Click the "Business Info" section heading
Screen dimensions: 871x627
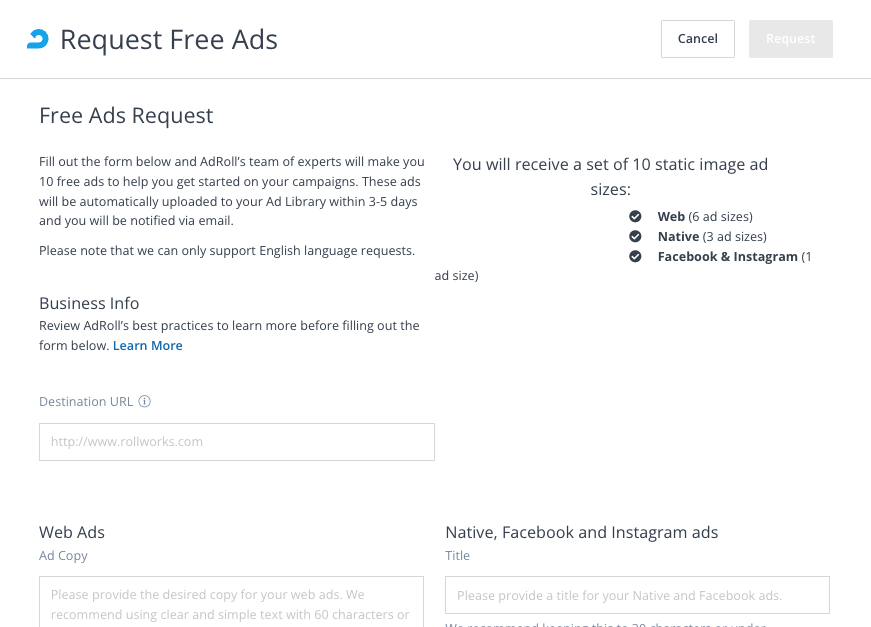pyautogui.click(x=89, y=304)
